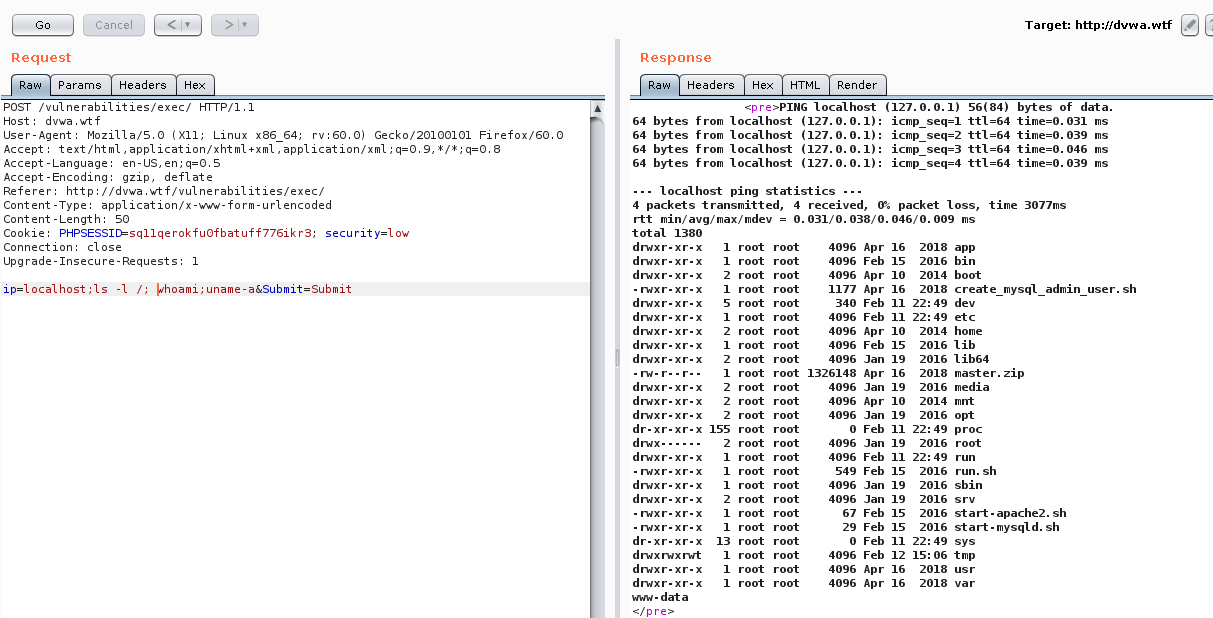The height and width of the screenshot is (618, 1213).
Task: Click the boot directory listing row
Action: tap(808, 275)
